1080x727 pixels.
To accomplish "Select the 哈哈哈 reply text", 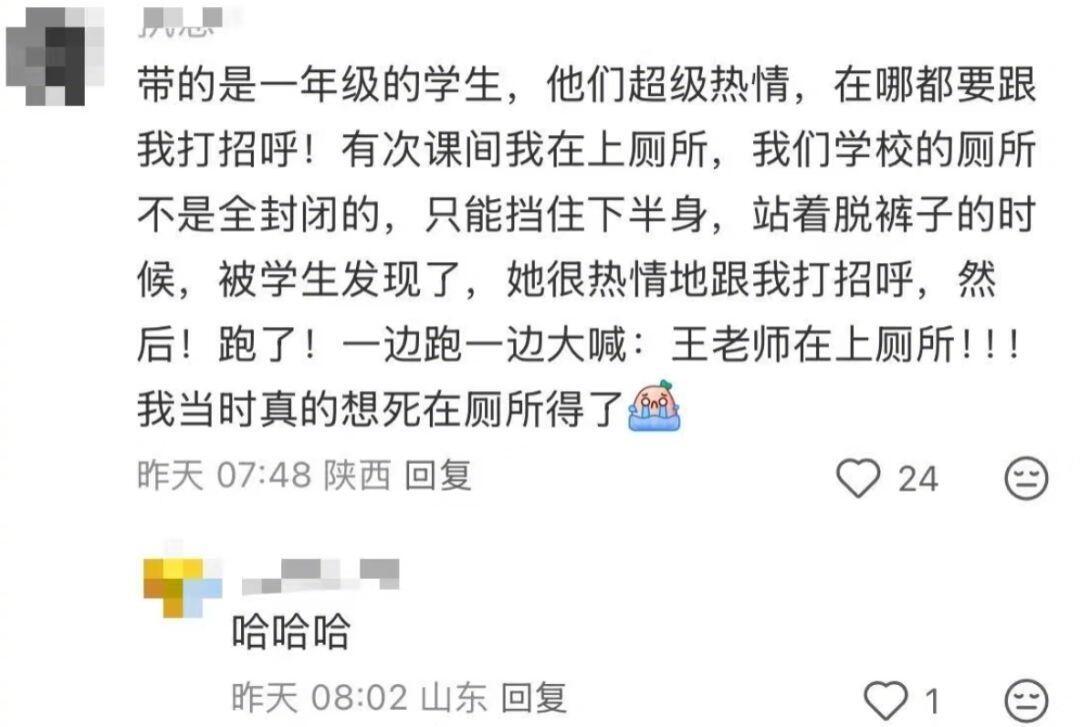I will (x=291, y=631).
